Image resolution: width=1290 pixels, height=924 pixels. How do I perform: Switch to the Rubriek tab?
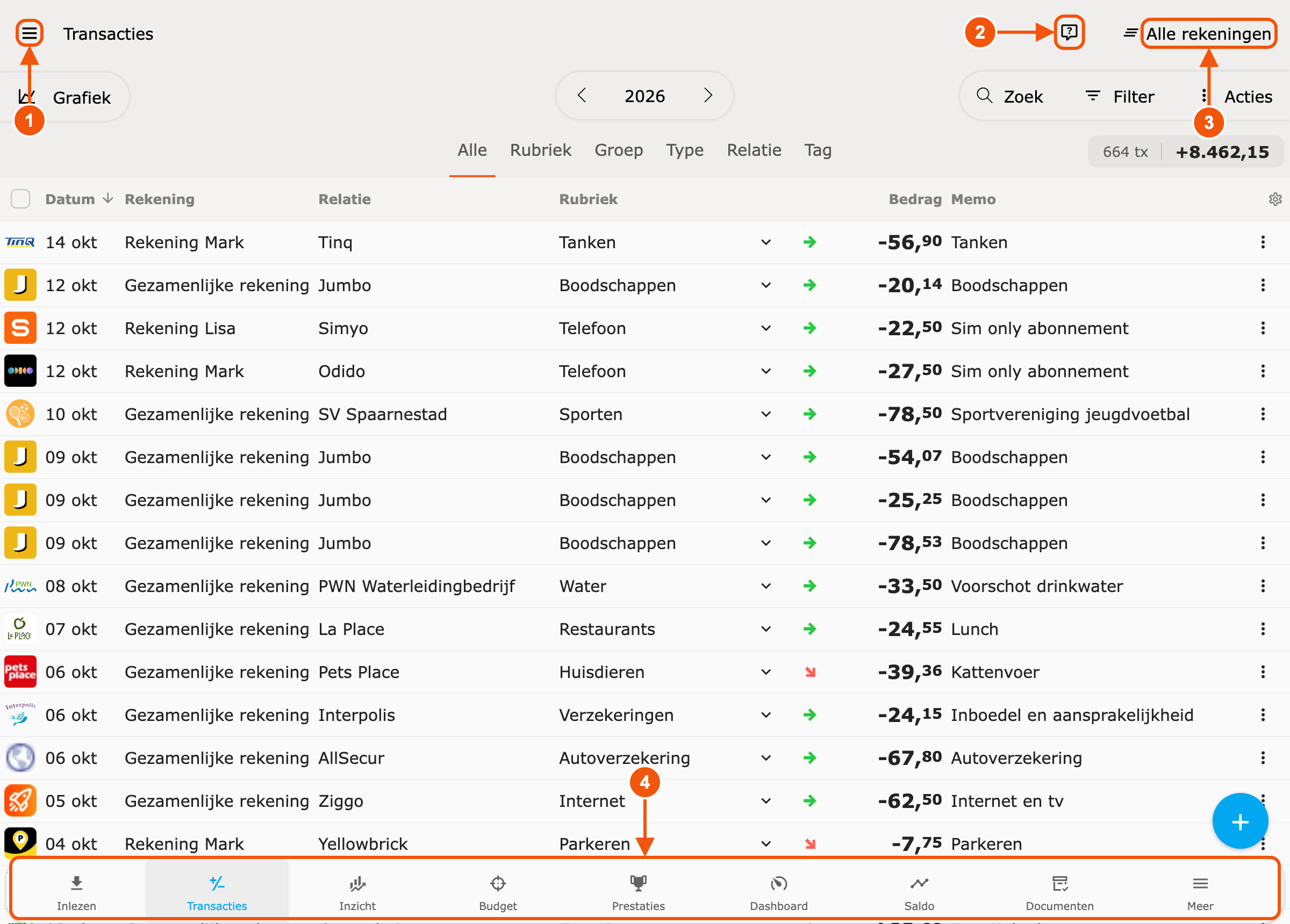tap(540, 150)
